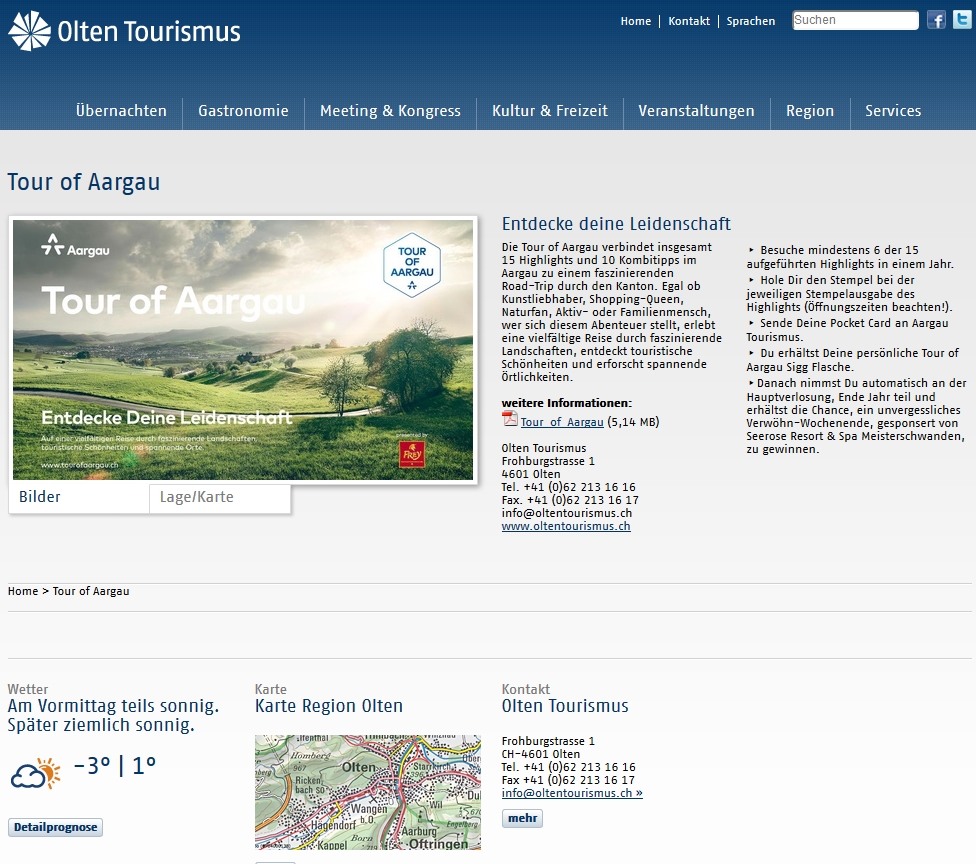This screenshot has width=976, height=864.
Task: Click the Entdecke deine Leidenschaft heading
Action: [616, 224]
